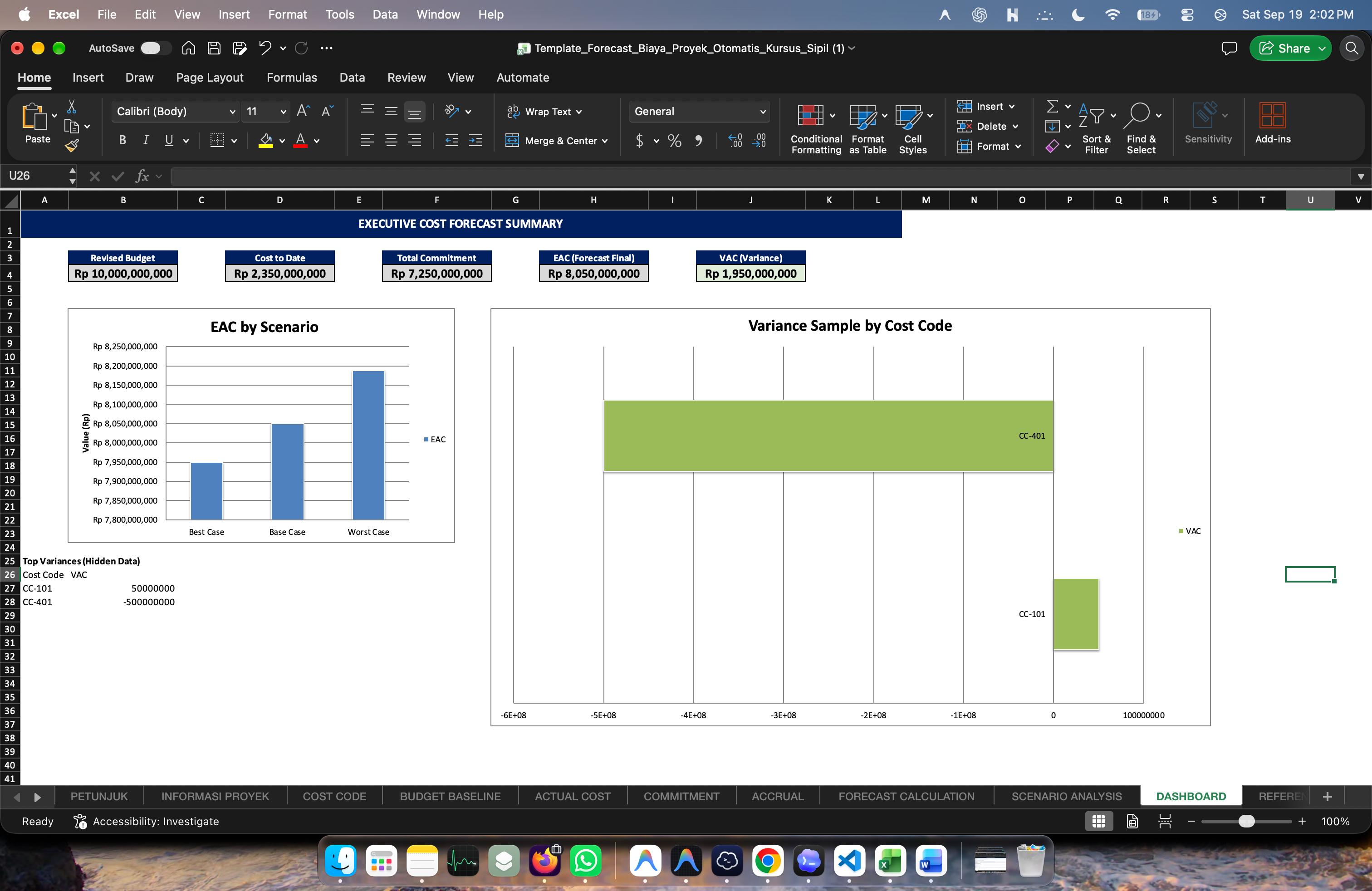Click Decrease Font Size icon
The image size is (1372, 891).
point(328,111)
